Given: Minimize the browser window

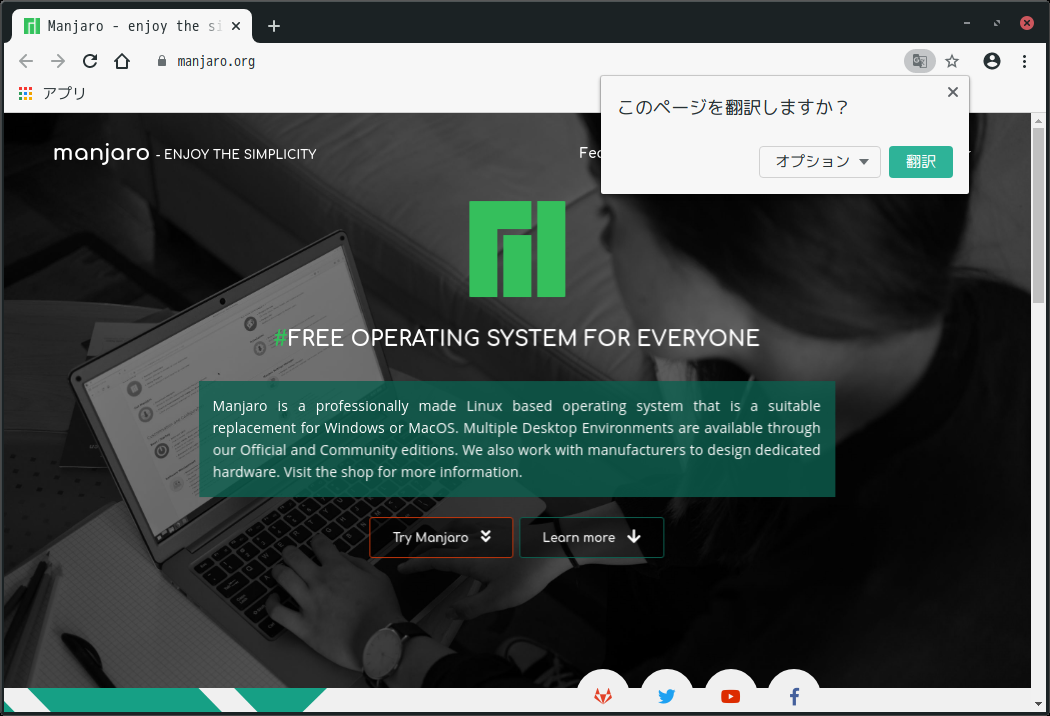Looking at the screenshot, I should point(967,23).
